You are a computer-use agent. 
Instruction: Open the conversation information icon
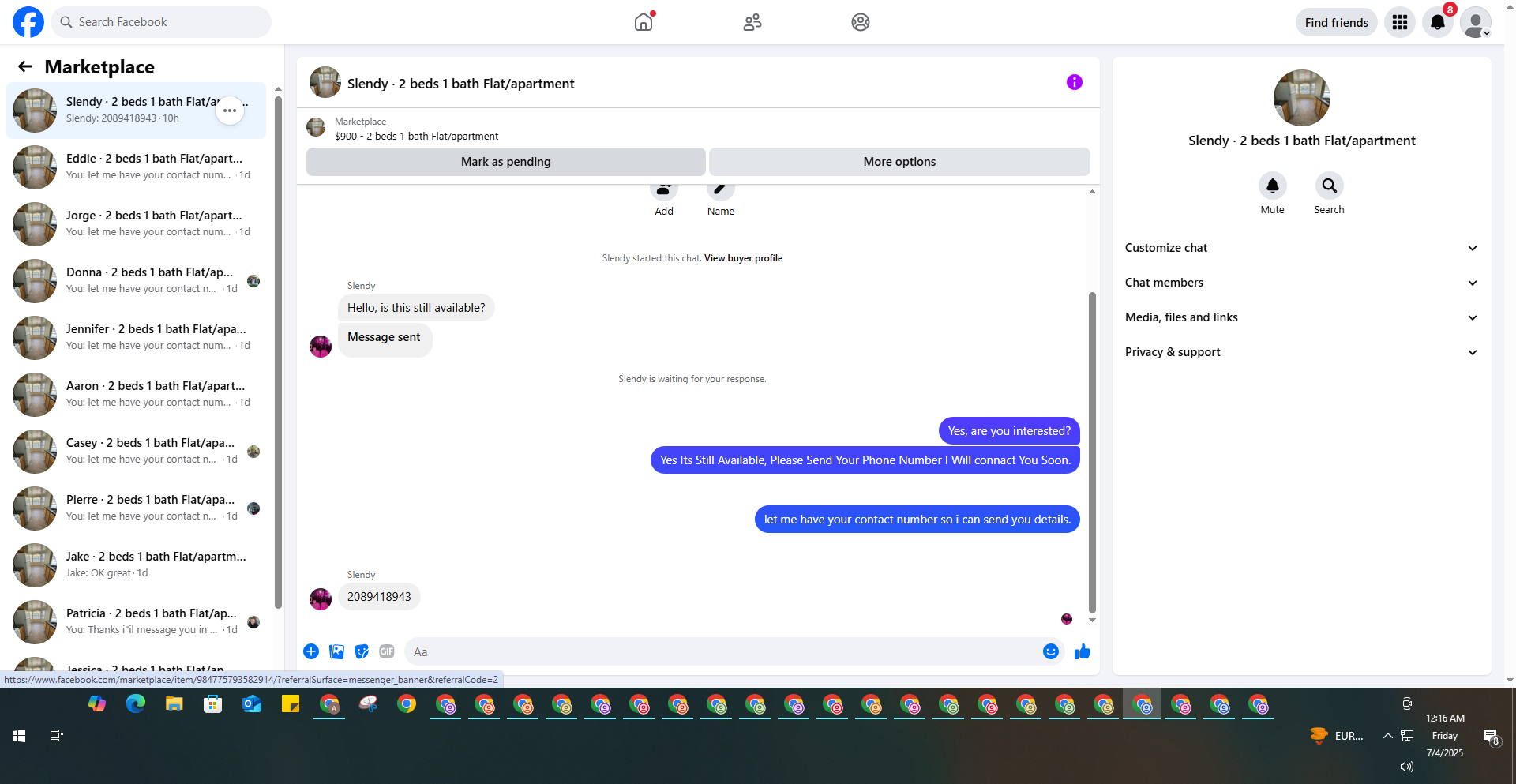(1075, 82)
